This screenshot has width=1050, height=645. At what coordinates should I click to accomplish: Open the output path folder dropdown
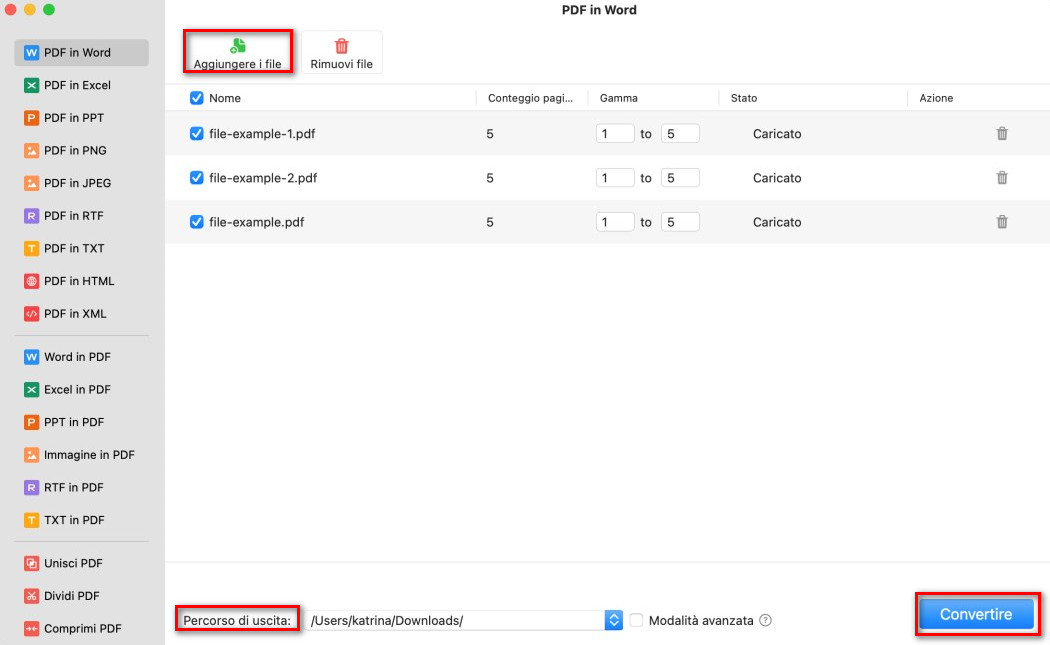[x=613, y=620]
